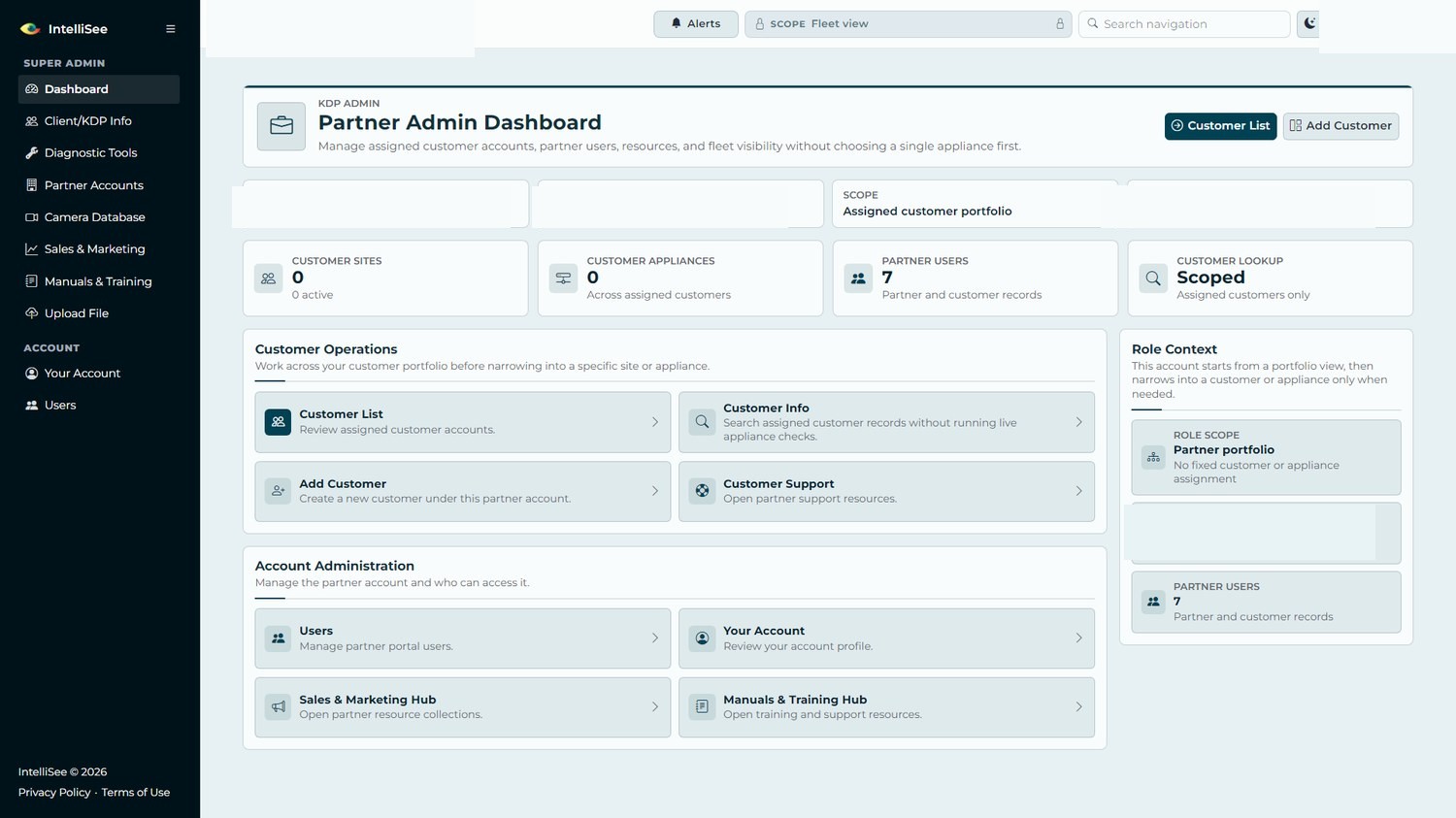Image resolution: width=1456 pixels, height=818 pixels.
Task: Open the Customer Support card title
Action: pyautogui.click(x=778, y=484)
